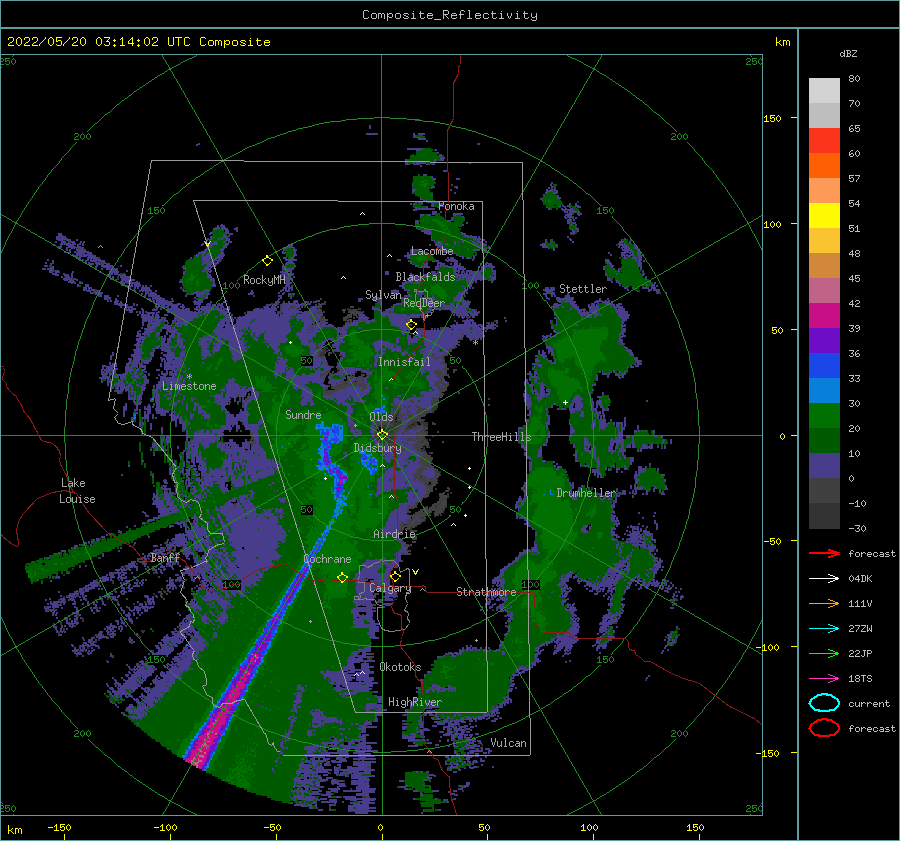Click the Sundre label
This screenshot has height=841, width=900.
(x=303, y=414)
